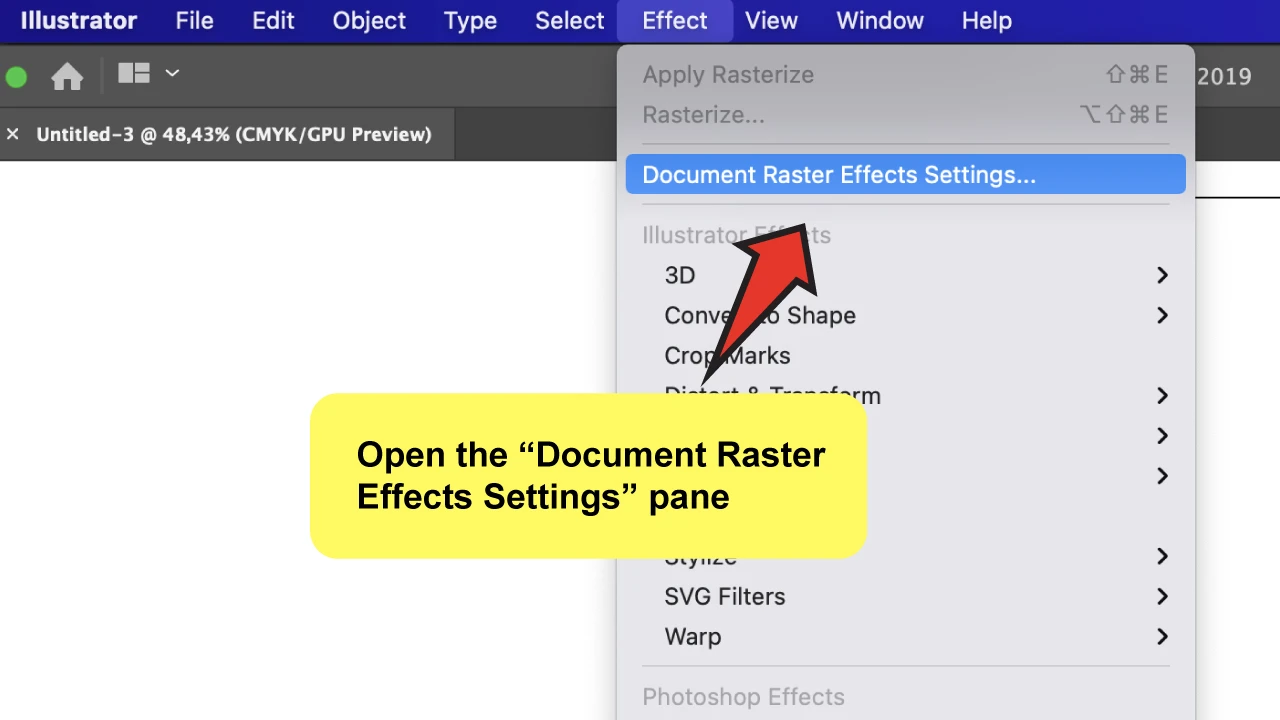The image size is (1280, 720).
Task: Click the green window zoom button
Action: coord(16,77)
